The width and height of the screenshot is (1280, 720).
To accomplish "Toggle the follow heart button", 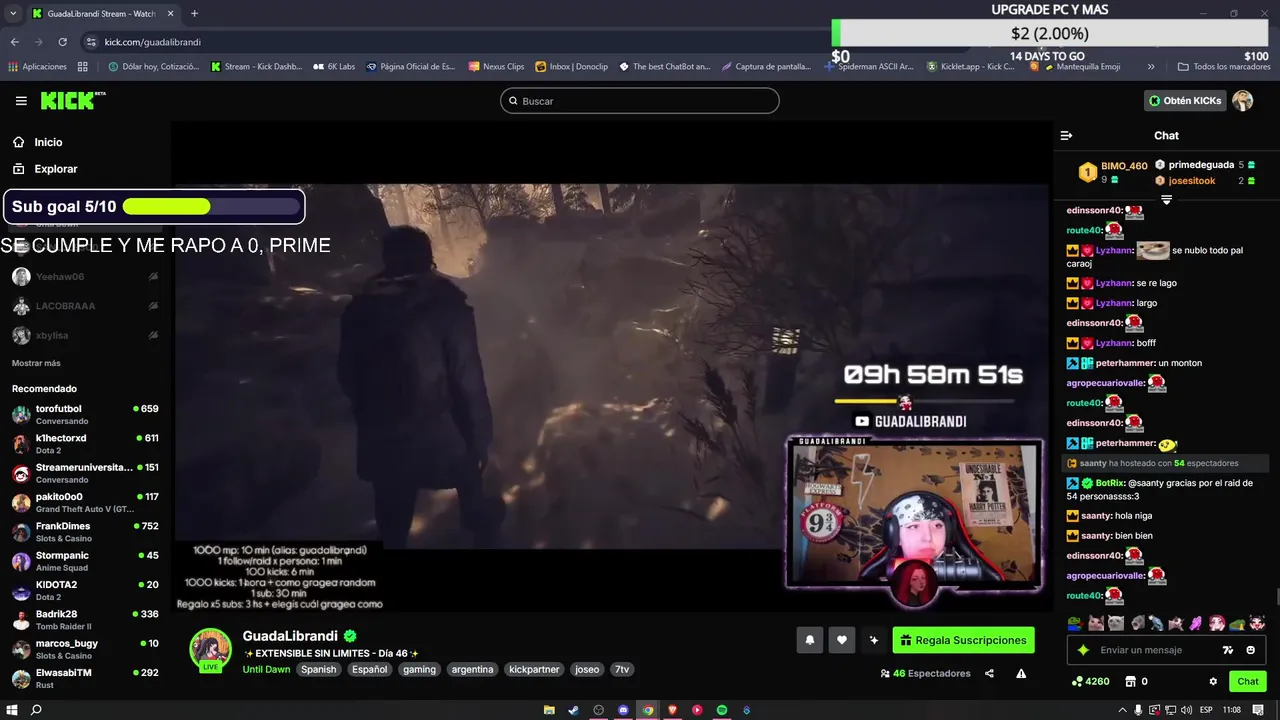I will (842, 640).
